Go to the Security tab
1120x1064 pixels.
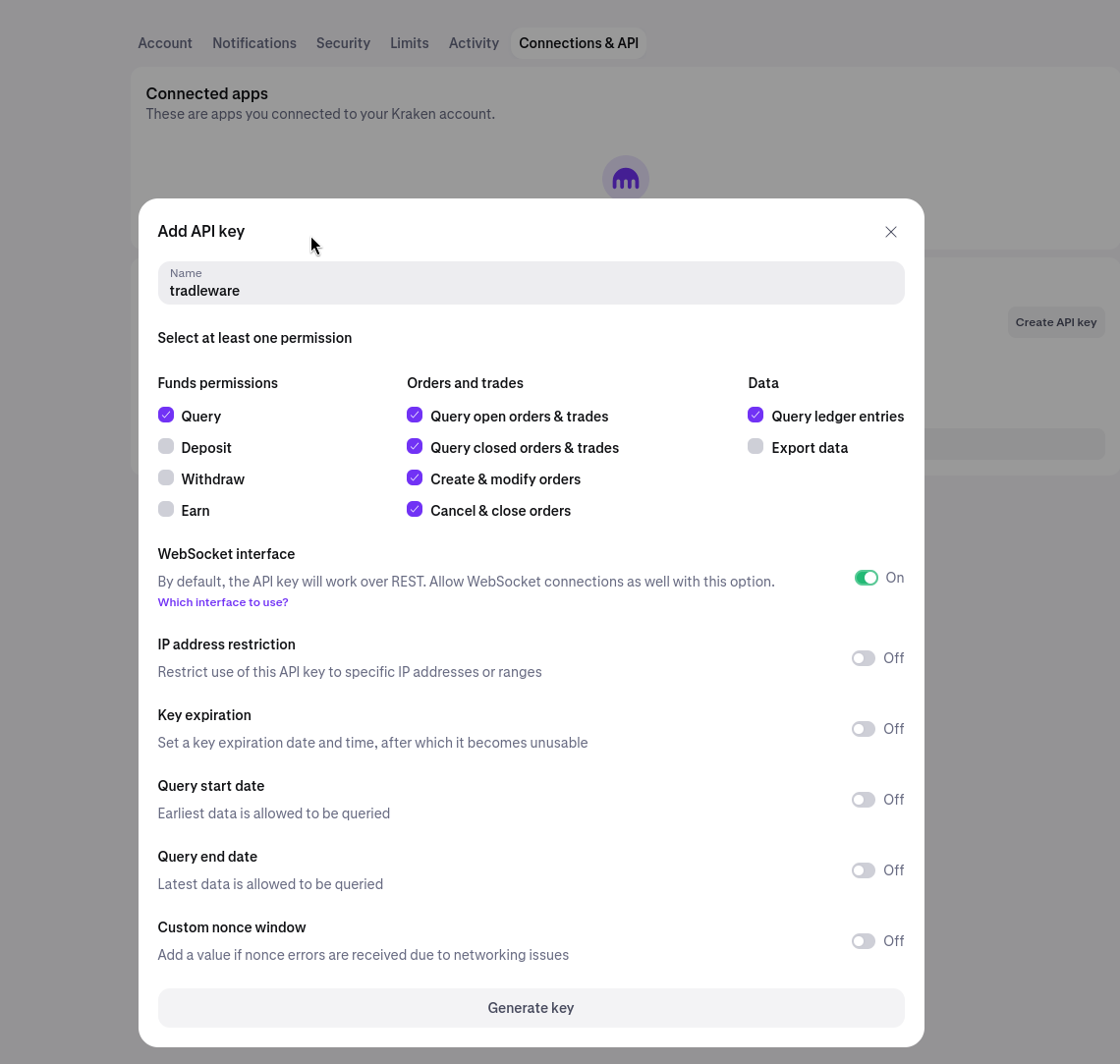(344, 43)
